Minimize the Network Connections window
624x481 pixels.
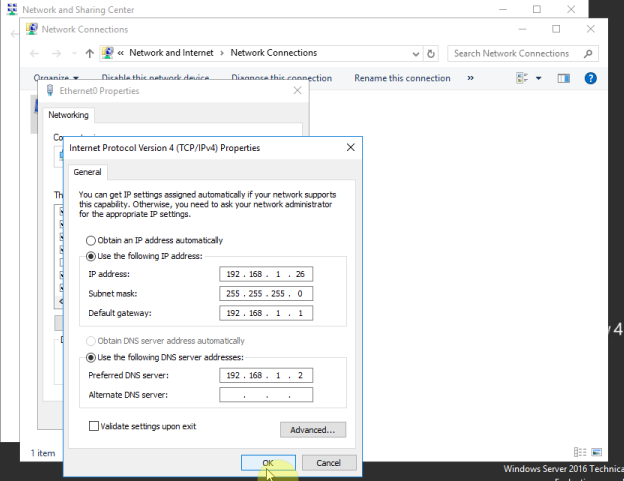pyautogui.click(x=523, y=29)
